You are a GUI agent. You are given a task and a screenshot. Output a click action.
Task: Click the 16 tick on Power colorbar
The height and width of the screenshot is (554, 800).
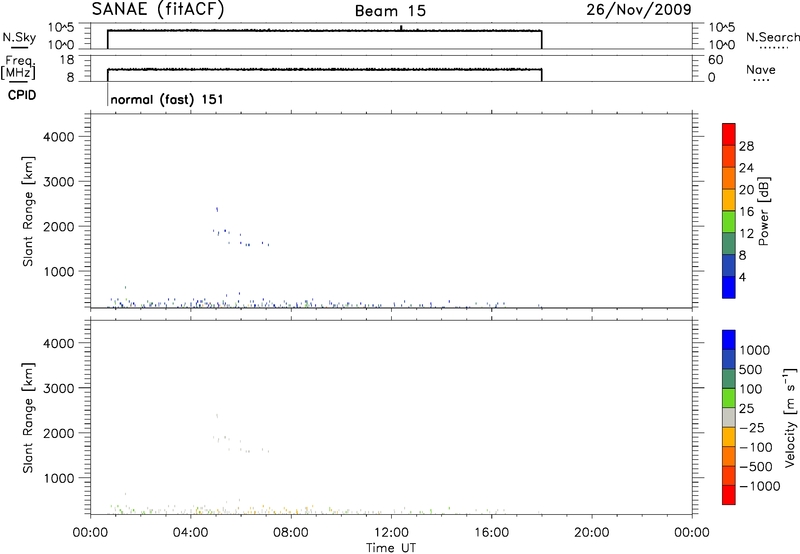pyautogui.click(x=746, y=212)
